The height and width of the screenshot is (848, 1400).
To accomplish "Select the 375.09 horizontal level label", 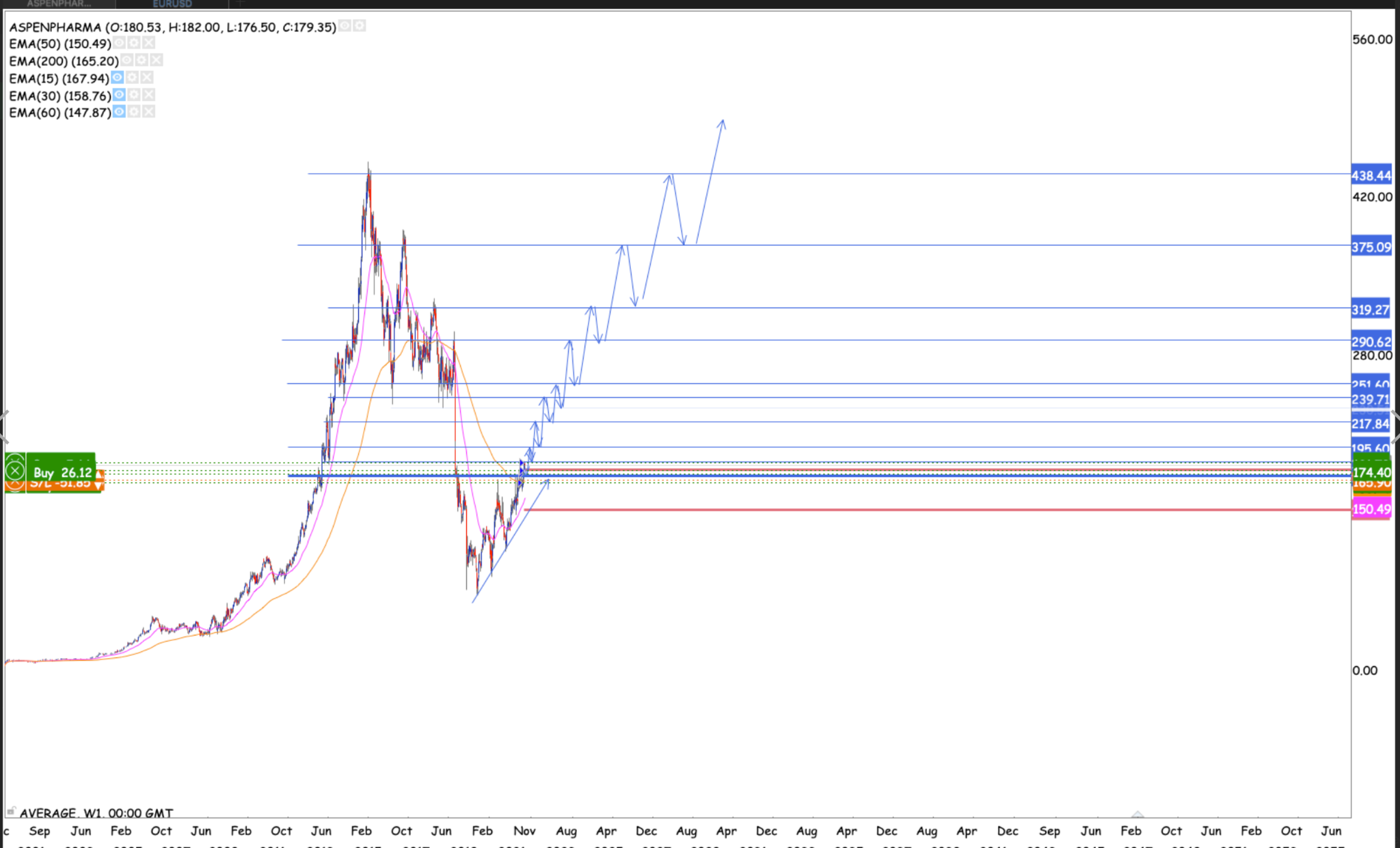I will 1371,247.
